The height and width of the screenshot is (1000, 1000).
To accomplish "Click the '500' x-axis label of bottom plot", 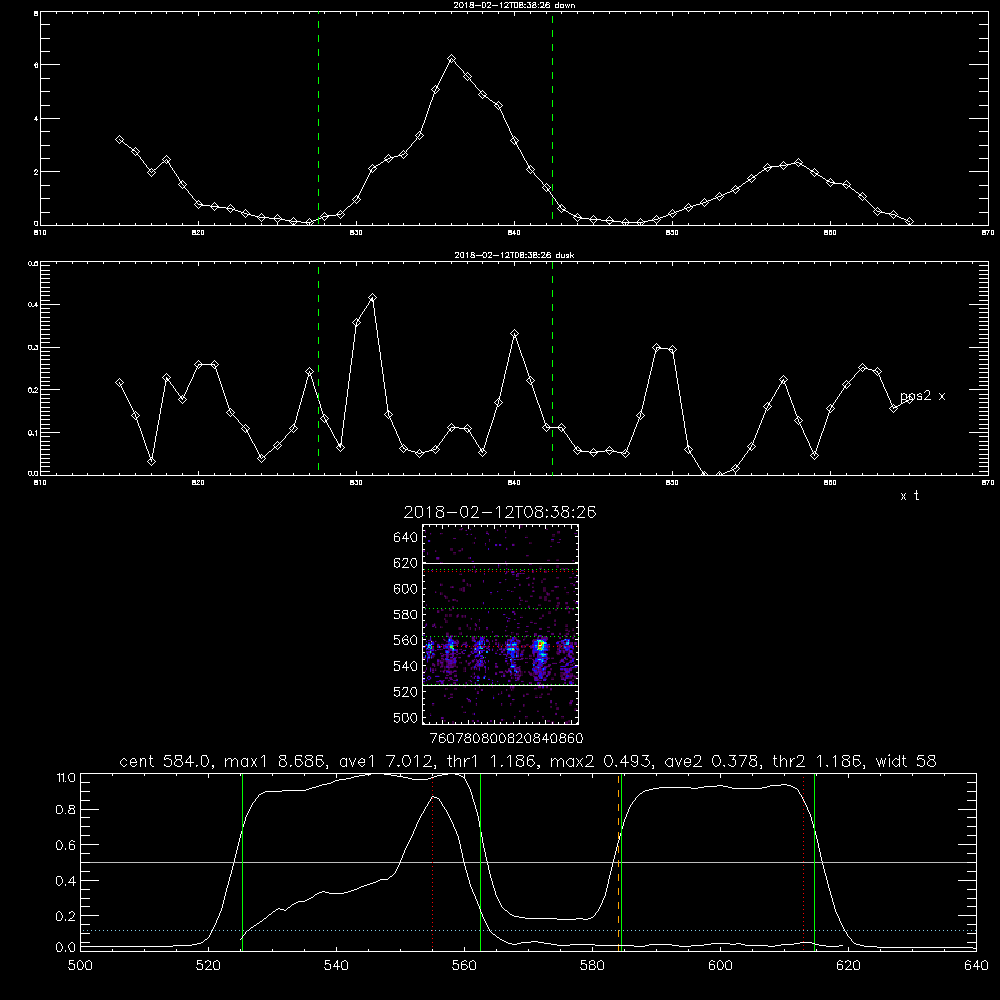I will click(80, 966).
